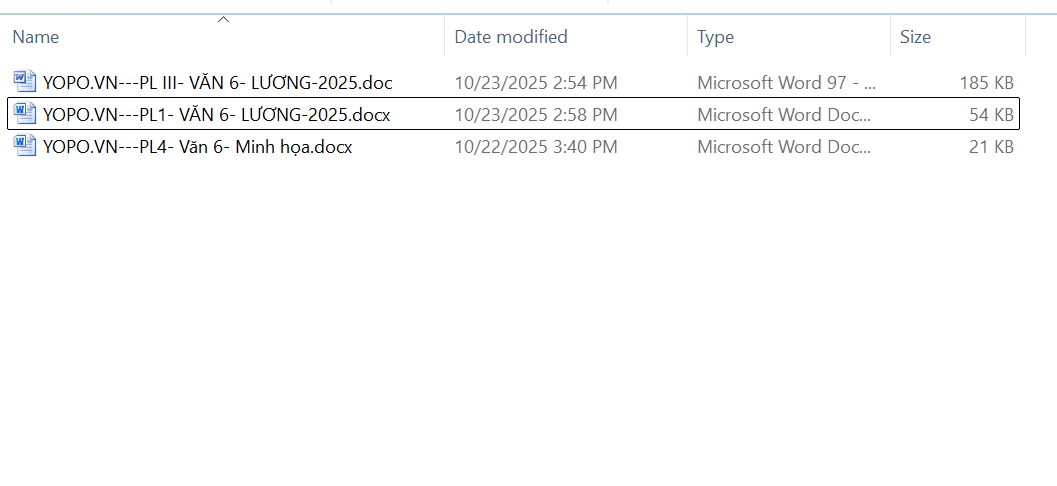Select the file name PL III- VĂN 6- LƯƠNG-2025.doc

[218, 82]
